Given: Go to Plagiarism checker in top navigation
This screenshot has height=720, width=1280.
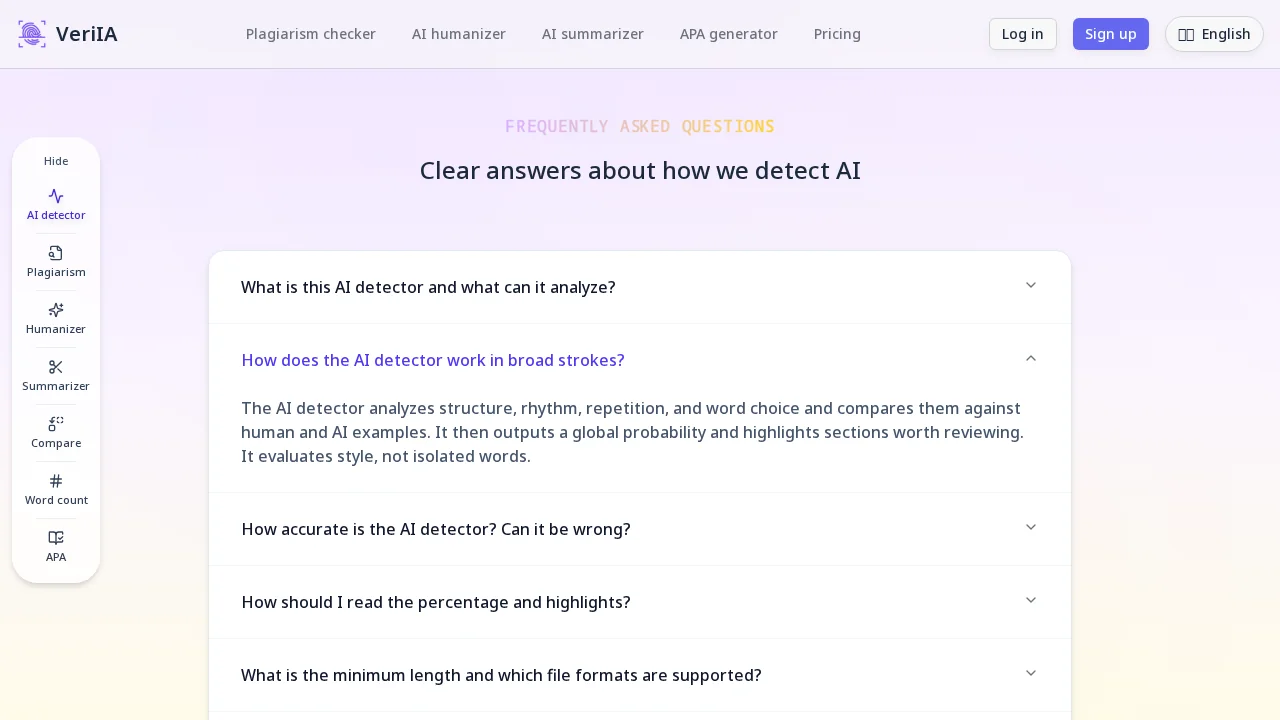Looking at the screenshot, I should [x=311, y=34].
